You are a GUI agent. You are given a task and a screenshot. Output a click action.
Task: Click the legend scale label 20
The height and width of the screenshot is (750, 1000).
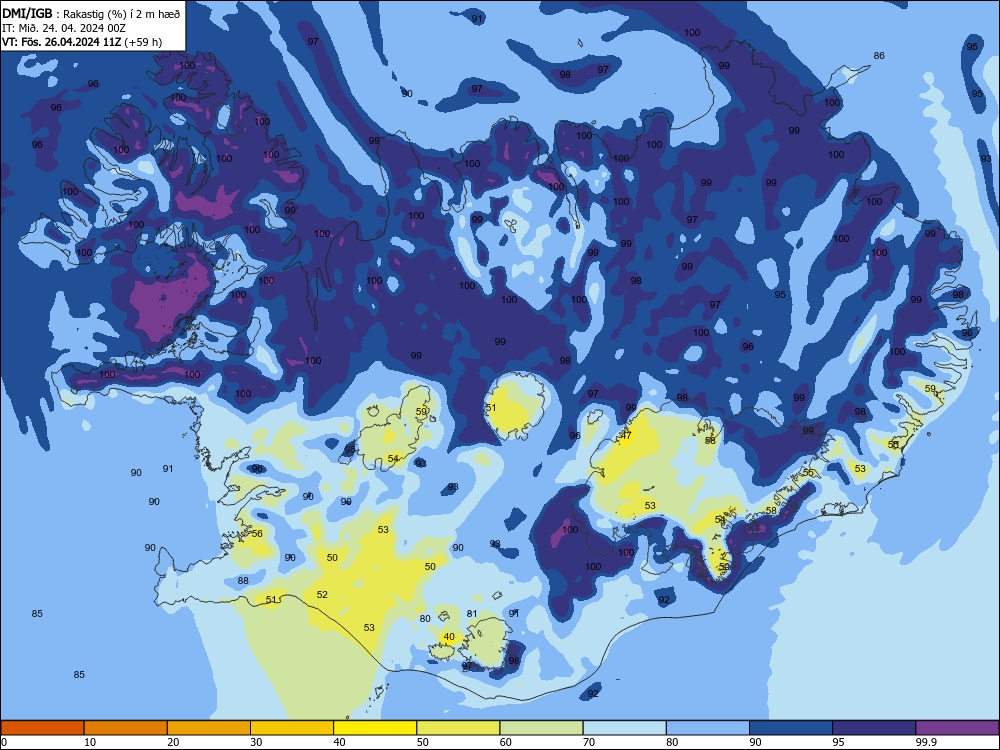(x=173, y=742)
